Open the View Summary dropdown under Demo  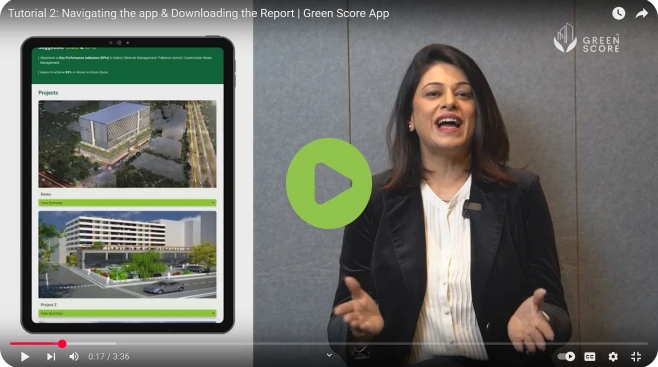(x=127, y=203)
